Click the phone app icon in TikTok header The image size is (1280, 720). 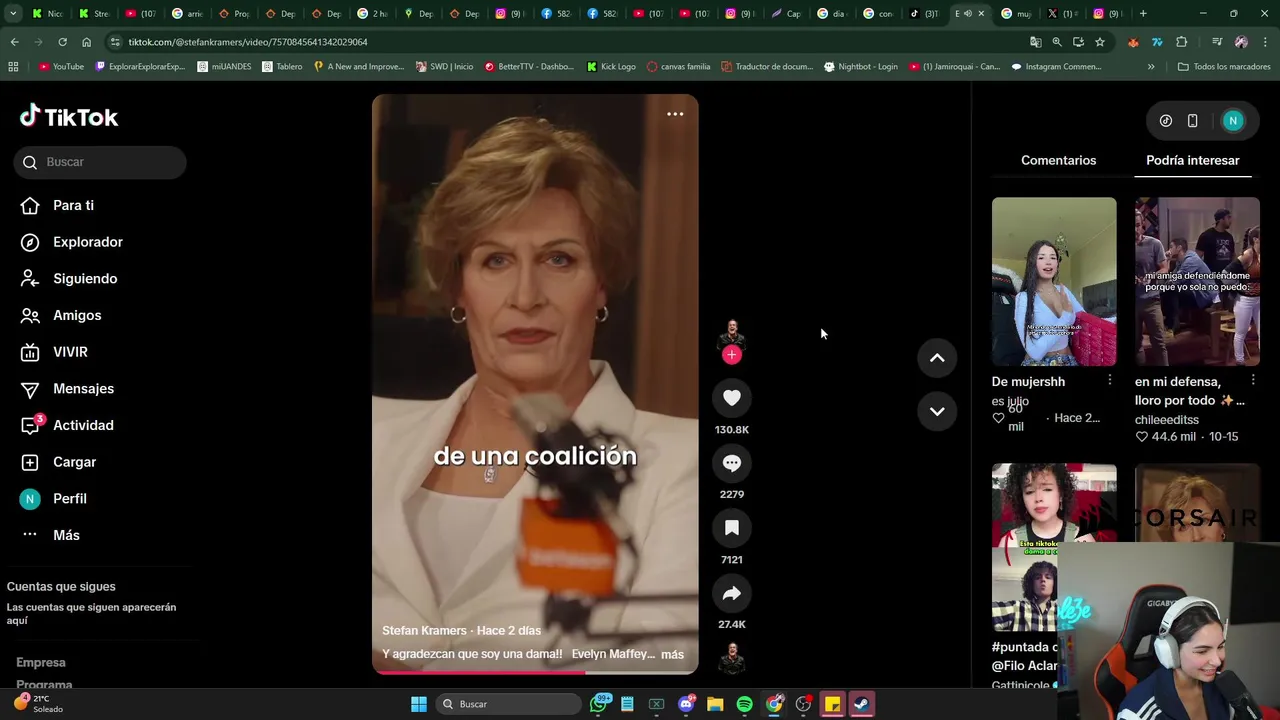click(x=1192, y=121)
